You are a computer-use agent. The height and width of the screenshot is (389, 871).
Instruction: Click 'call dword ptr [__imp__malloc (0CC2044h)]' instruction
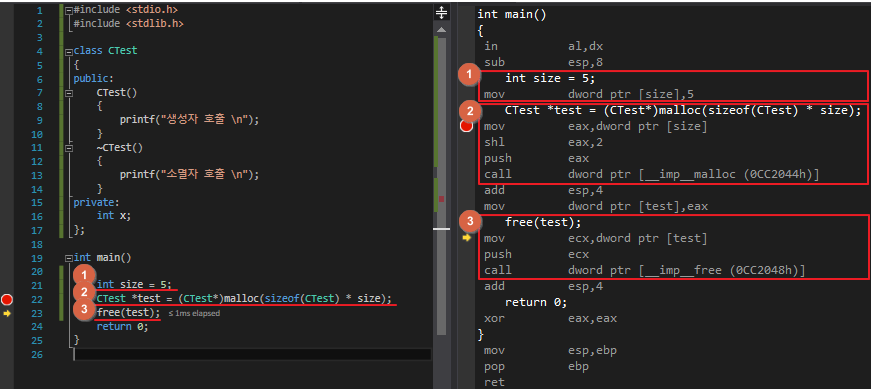pyautogui.click(x=651, y=174)
